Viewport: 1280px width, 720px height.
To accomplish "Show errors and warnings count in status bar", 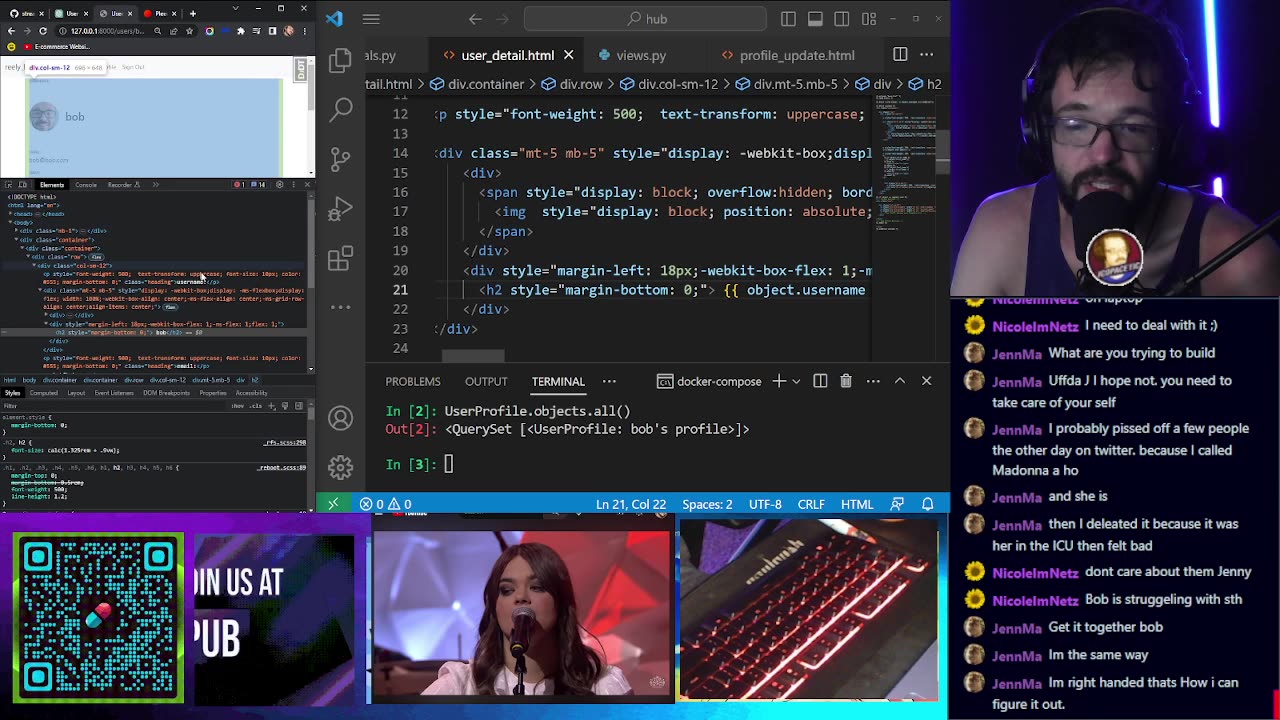I will pos(386,504).
